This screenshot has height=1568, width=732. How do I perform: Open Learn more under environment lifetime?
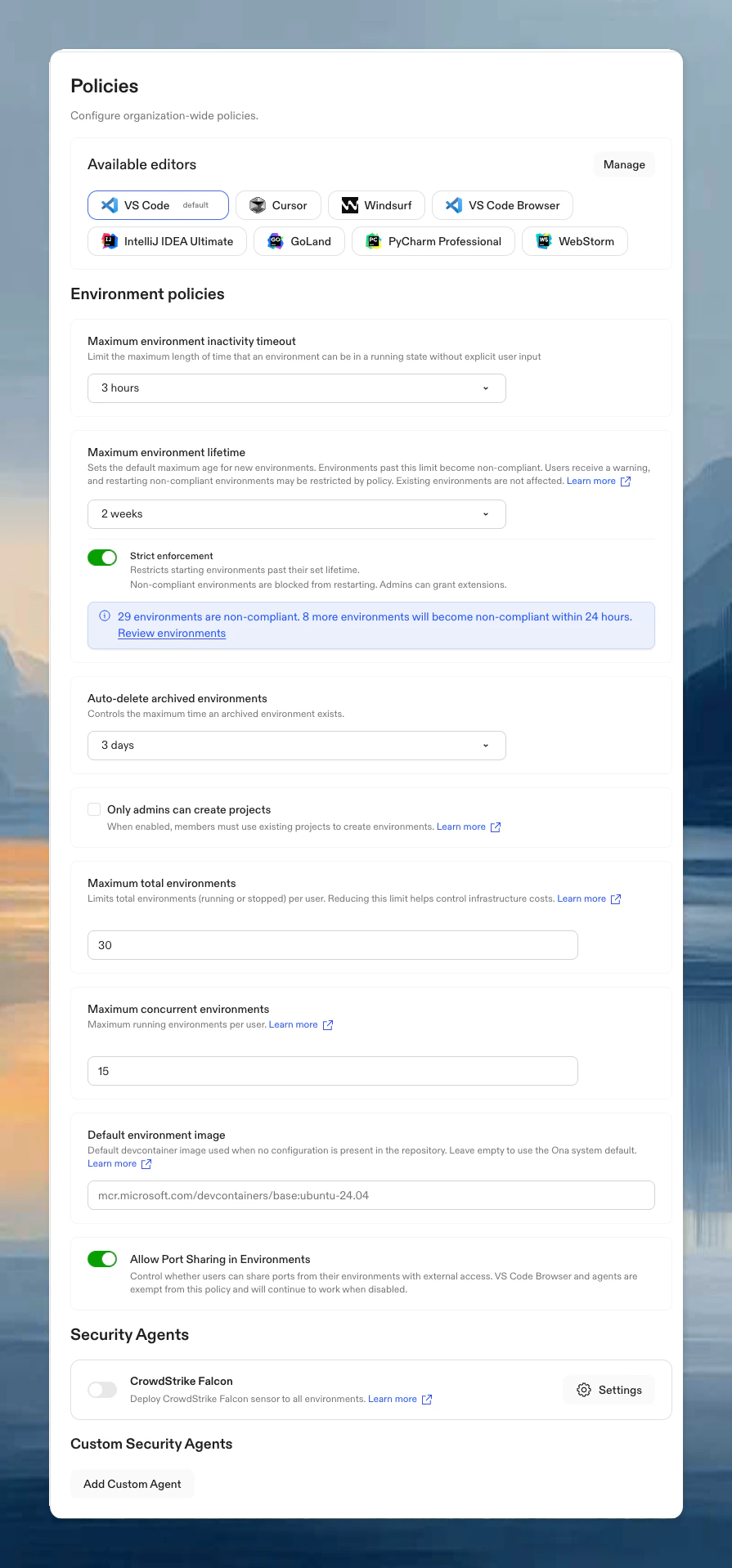[591, 481]
